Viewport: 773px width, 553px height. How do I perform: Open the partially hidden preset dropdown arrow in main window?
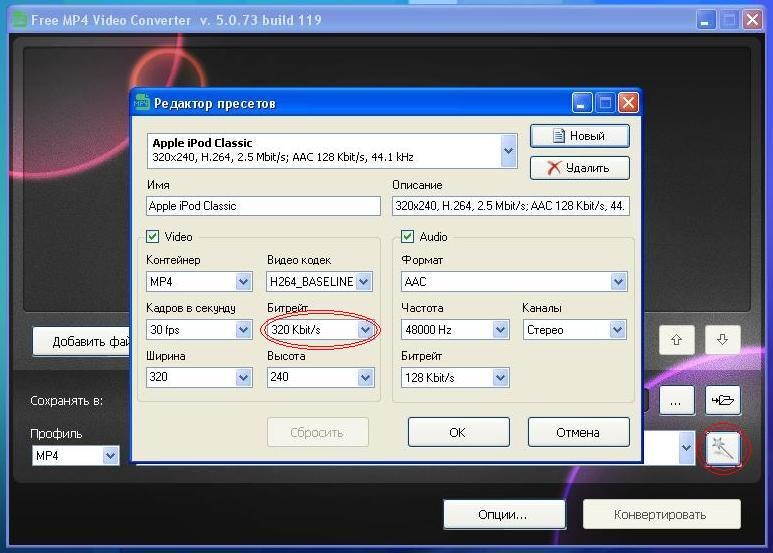[686, 448]
